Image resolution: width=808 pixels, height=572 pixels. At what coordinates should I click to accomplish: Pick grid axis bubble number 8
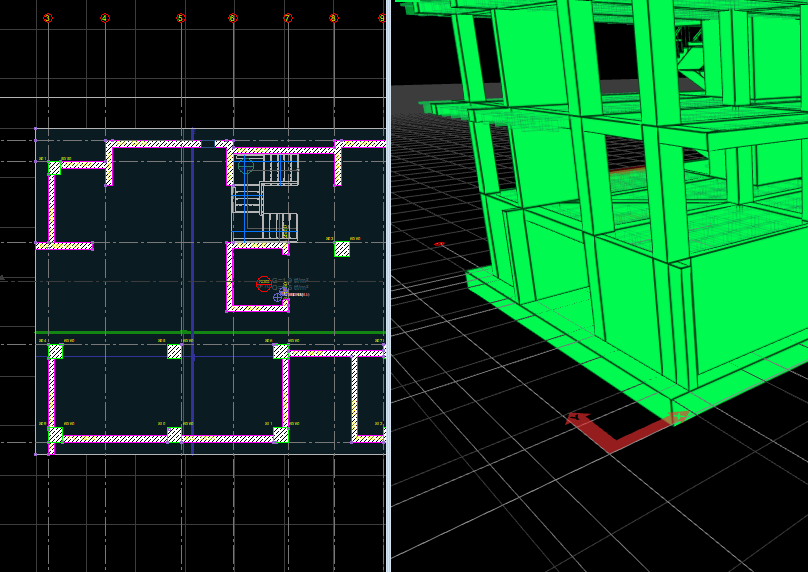tap(333, 18)
